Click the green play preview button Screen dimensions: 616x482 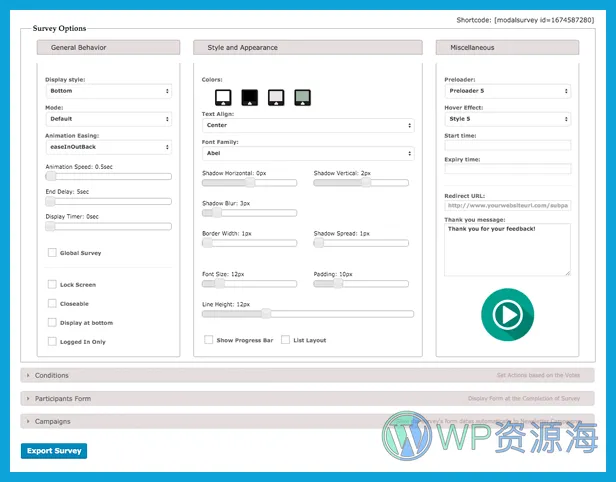pos(507,314)
